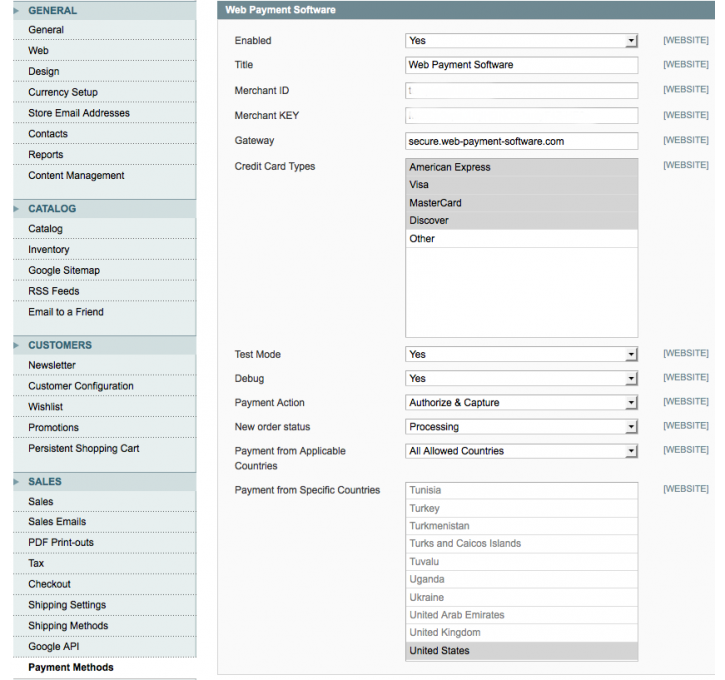Open Newsletter configuration tab

tap(104, 365)
